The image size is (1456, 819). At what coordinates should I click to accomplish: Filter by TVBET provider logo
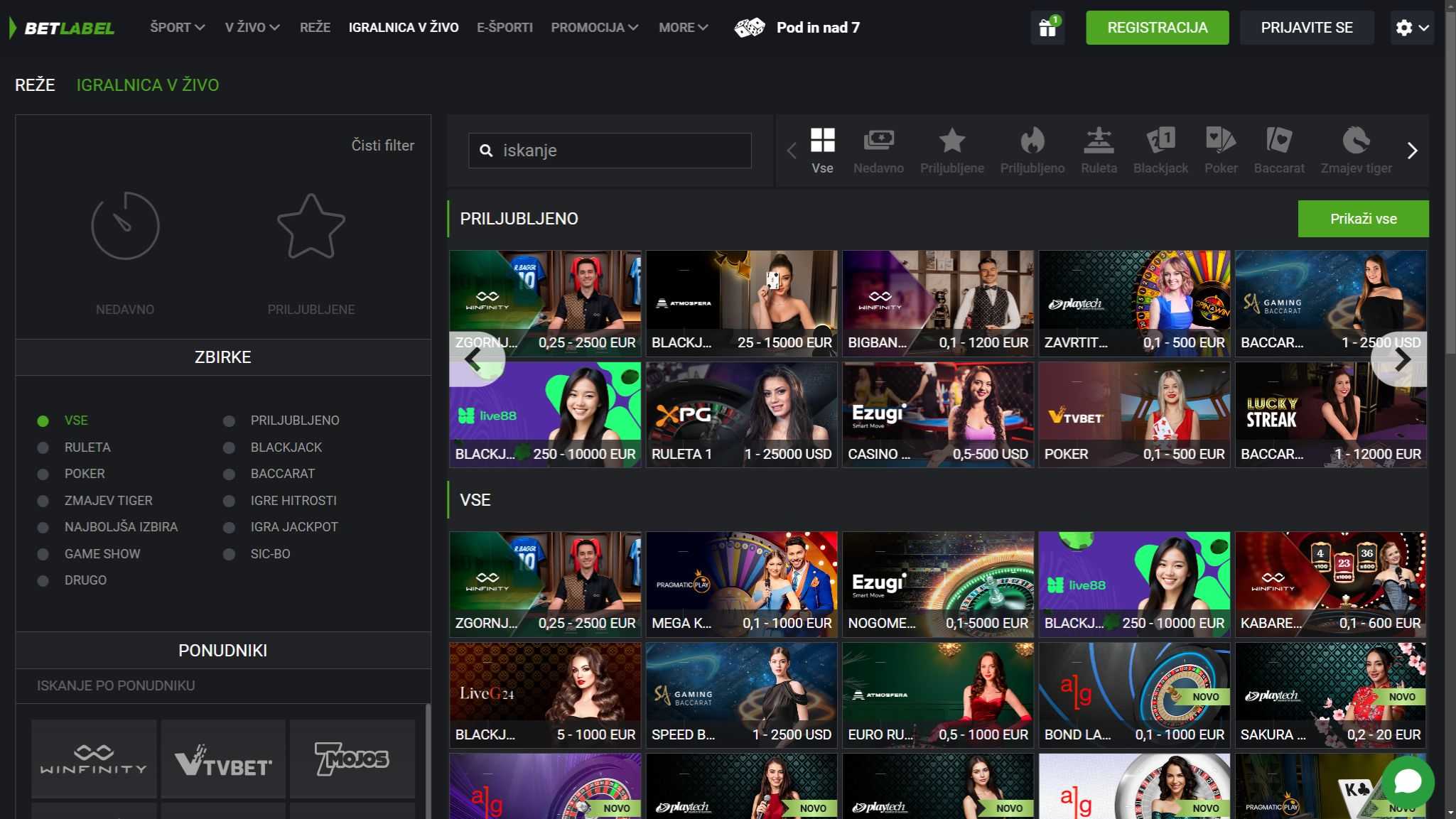[x=223, y=759]
